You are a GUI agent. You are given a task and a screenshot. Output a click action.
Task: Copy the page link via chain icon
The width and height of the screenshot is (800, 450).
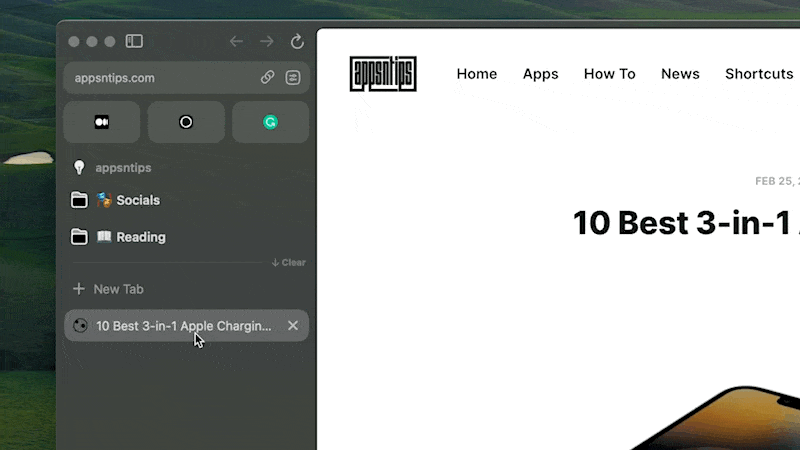(x=267, y=77)
